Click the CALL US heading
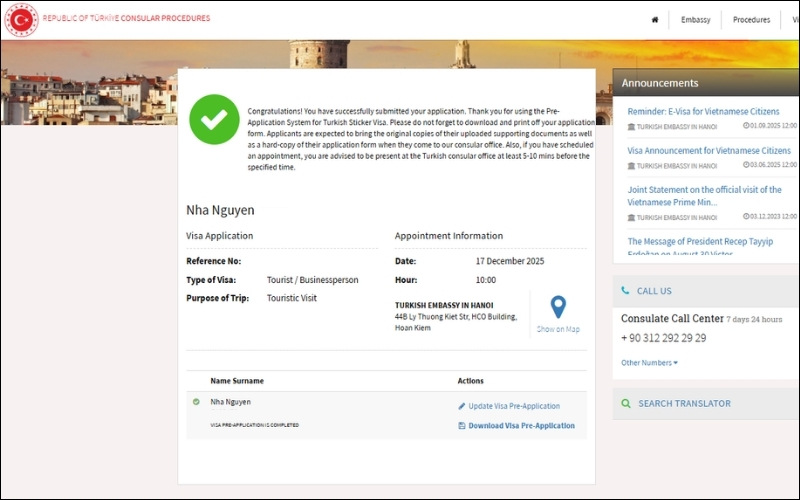Screen dimensions: 800x500 point(654,291)
